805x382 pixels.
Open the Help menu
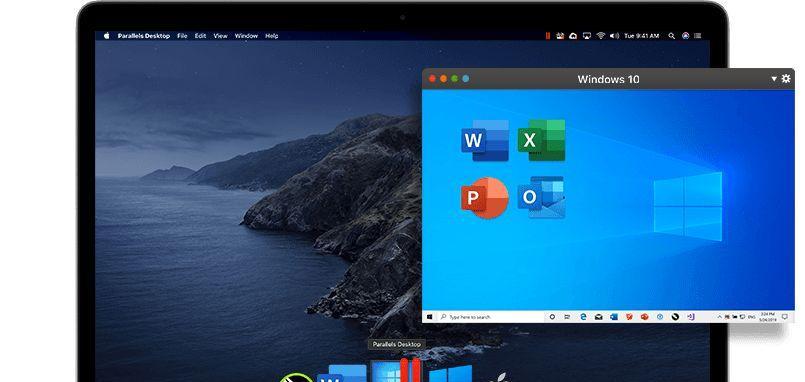(x=272, y=36)
